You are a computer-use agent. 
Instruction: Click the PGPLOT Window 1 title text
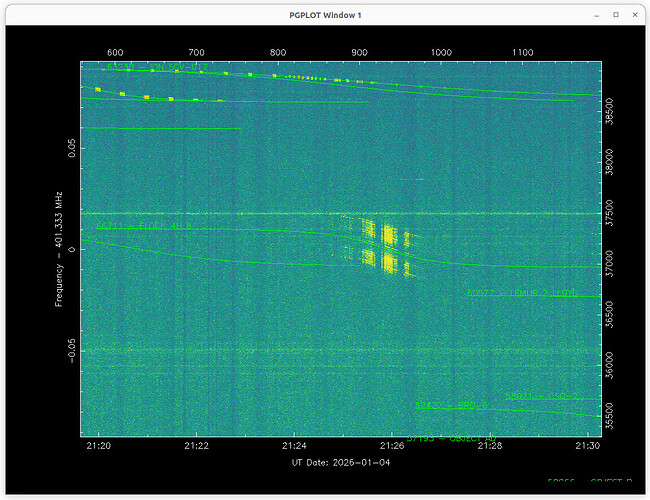tap(324, 13)
